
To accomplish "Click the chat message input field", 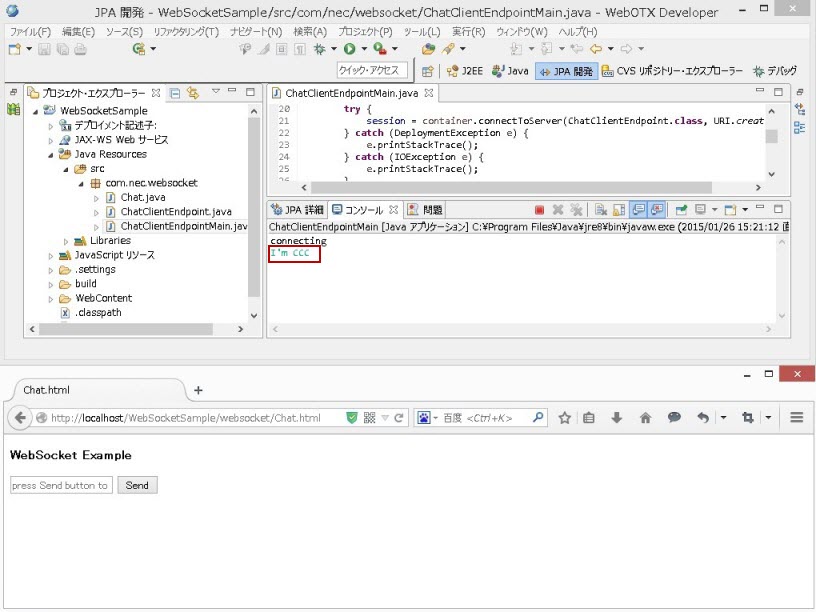I will [x=60, y=485].
